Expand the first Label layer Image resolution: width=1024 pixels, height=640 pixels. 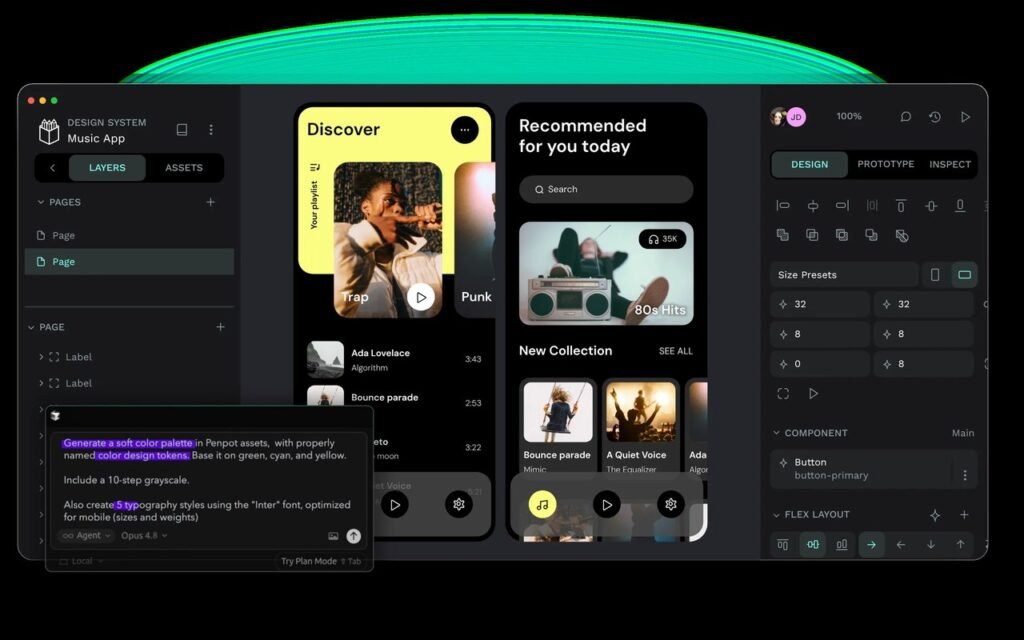coord(41,357)
